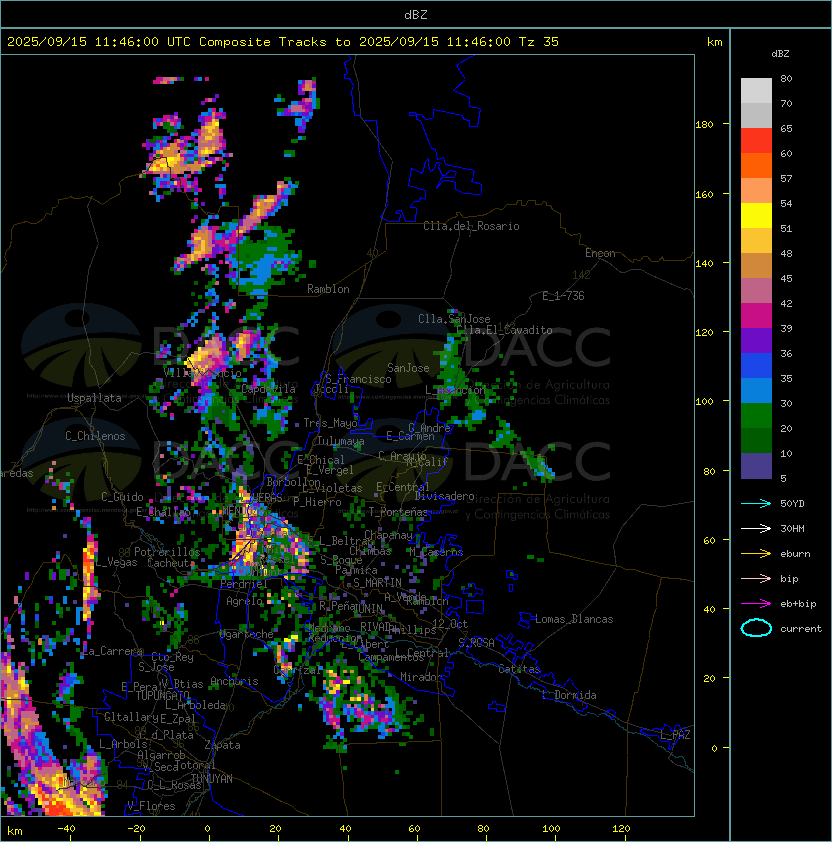Click the 'Divisadero' map label

pos(444,496)
